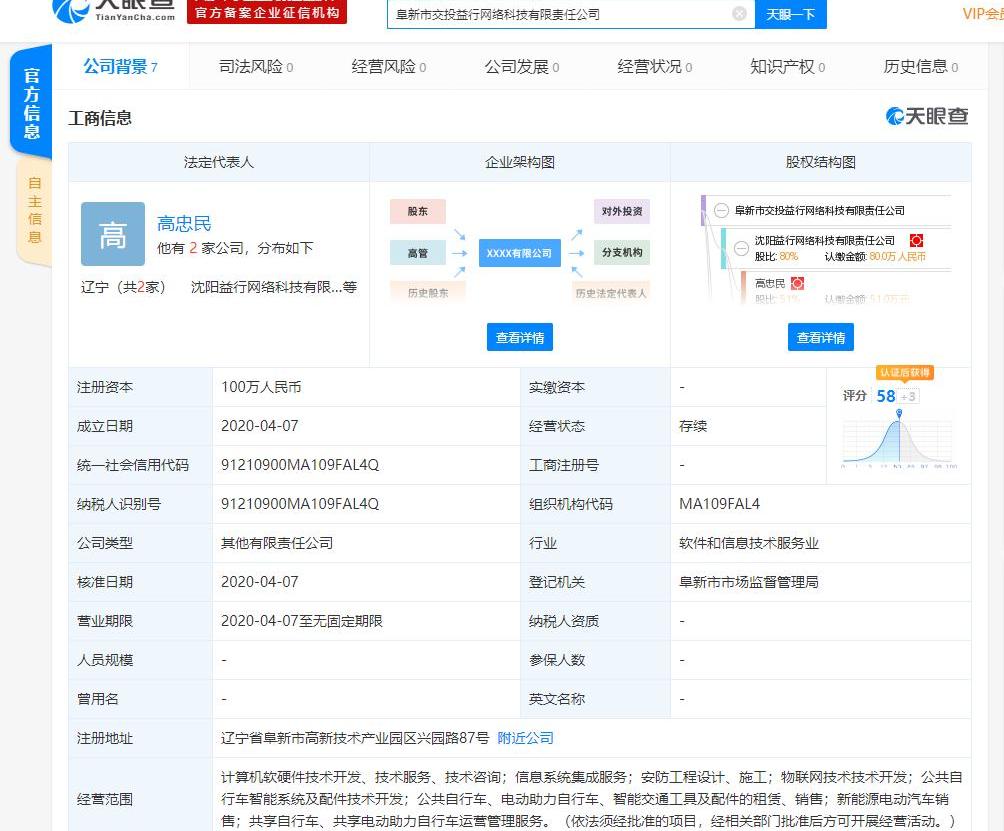Click the 历史法定代表人 node in the diagram

pyautogui.click(x=611, y=293)
